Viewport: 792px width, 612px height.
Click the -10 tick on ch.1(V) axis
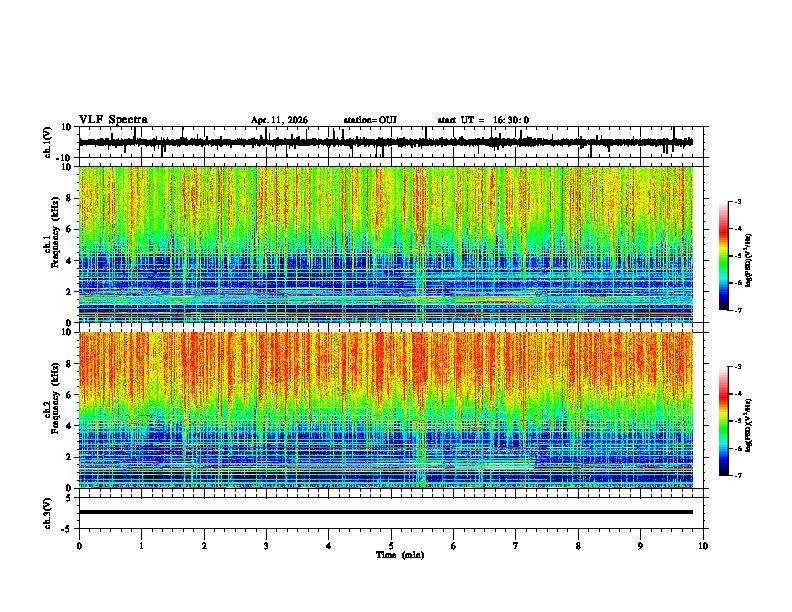tap(65, 158)
